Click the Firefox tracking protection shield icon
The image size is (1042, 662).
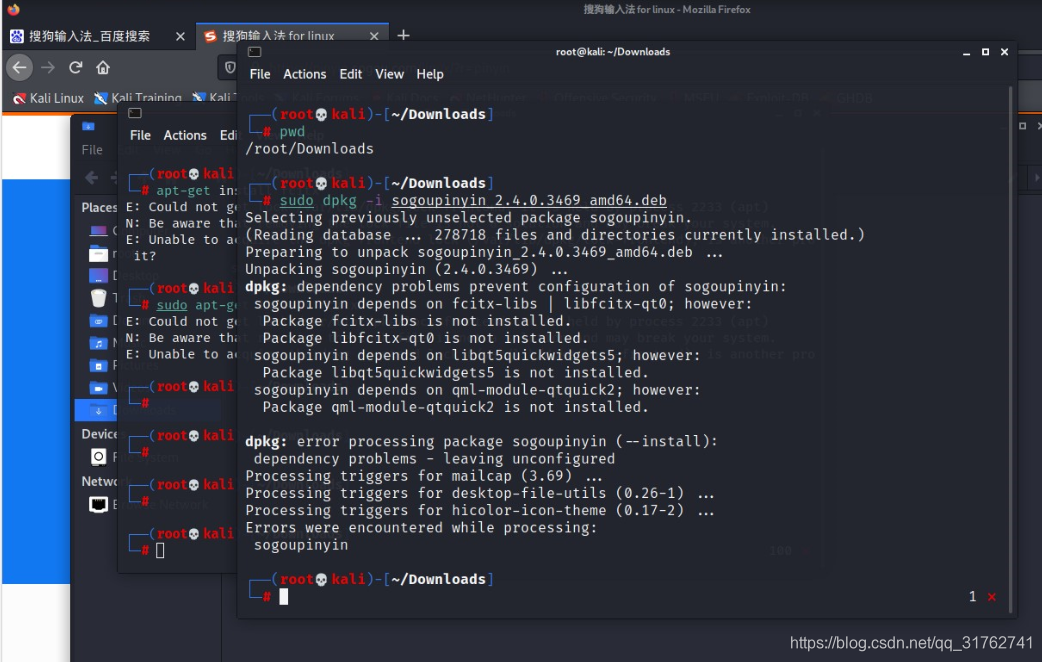tap(230, 67)
